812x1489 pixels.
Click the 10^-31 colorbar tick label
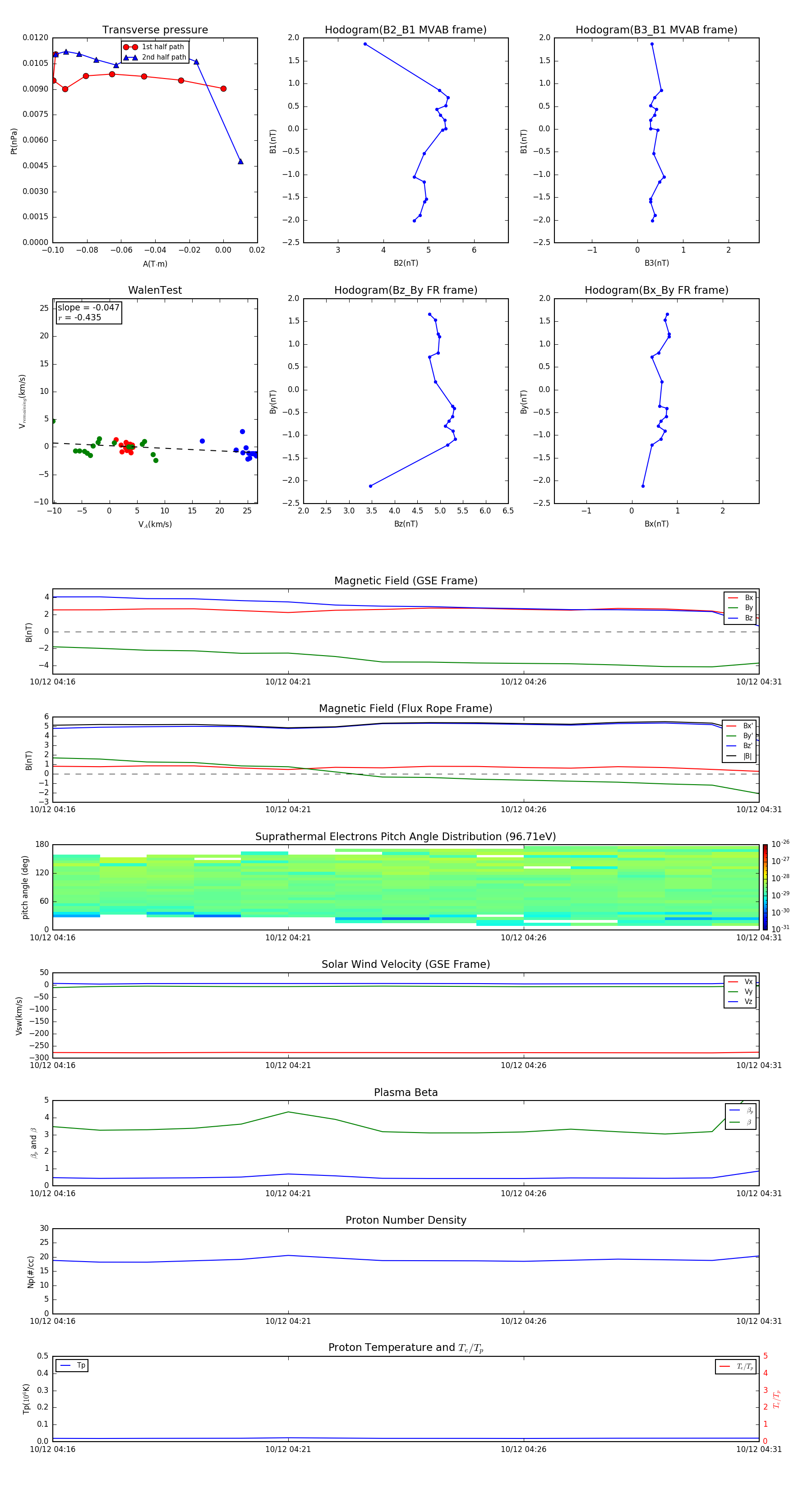(x=780, y=929)
